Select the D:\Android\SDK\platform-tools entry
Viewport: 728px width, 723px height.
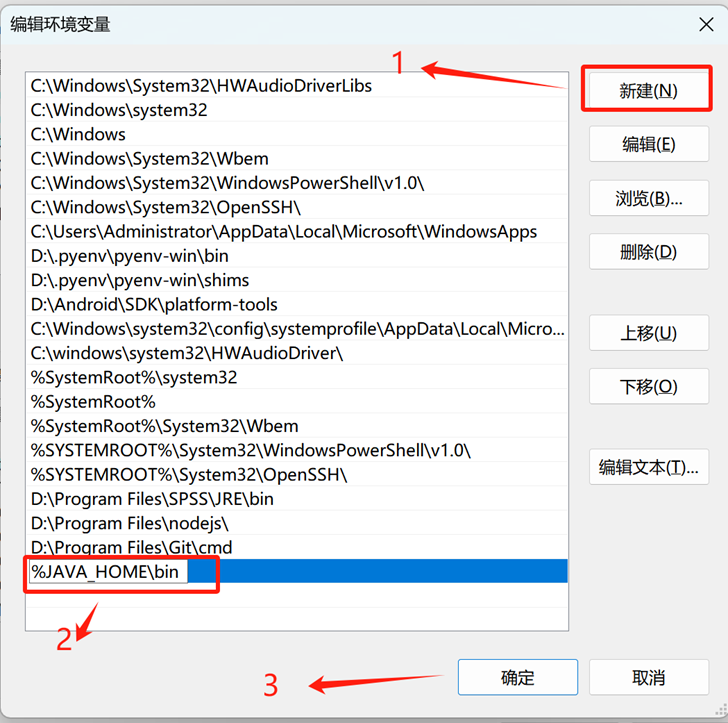point(297,304)
